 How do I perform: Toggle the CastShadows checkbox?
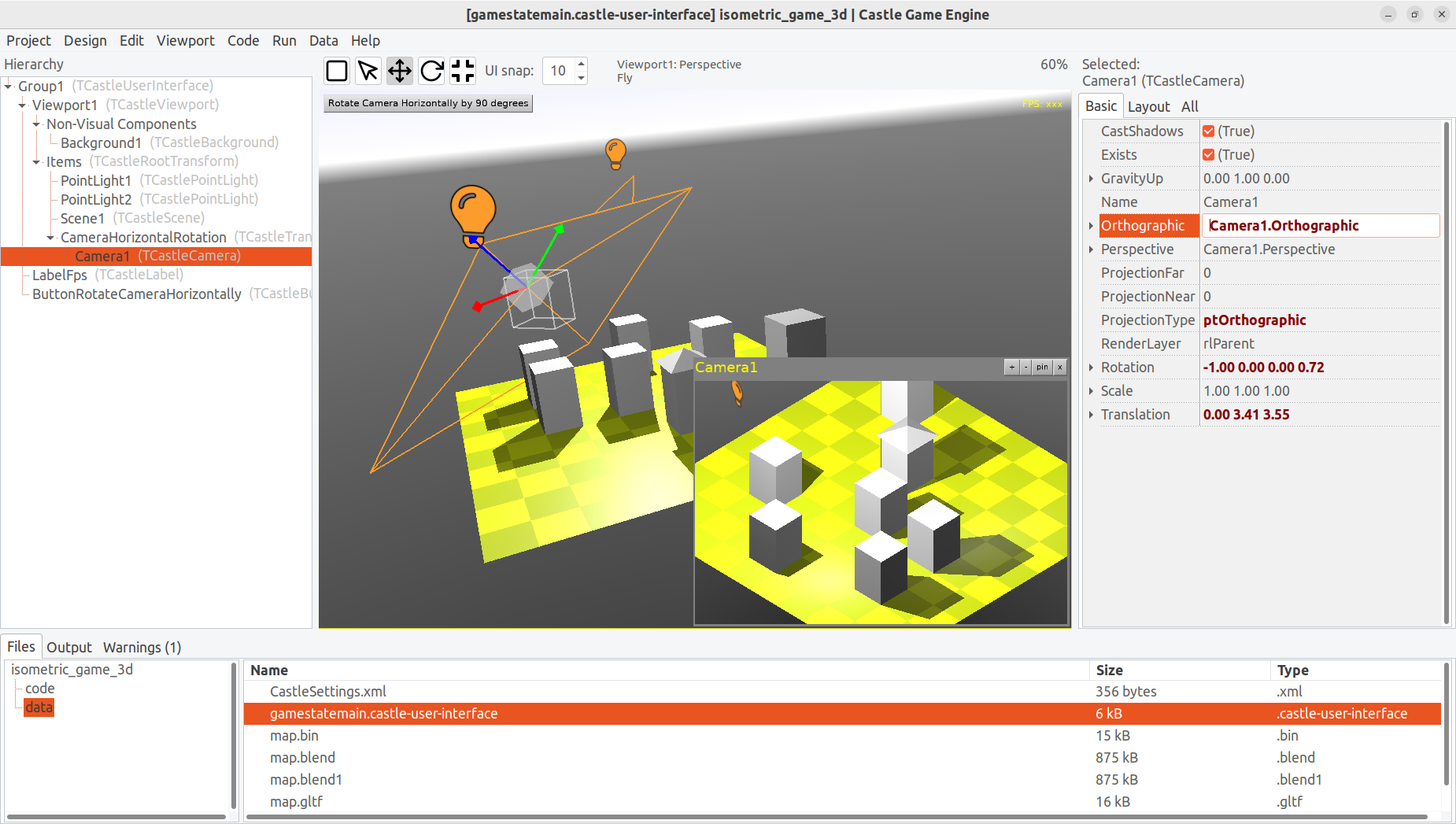click(x=1209, y=131)
